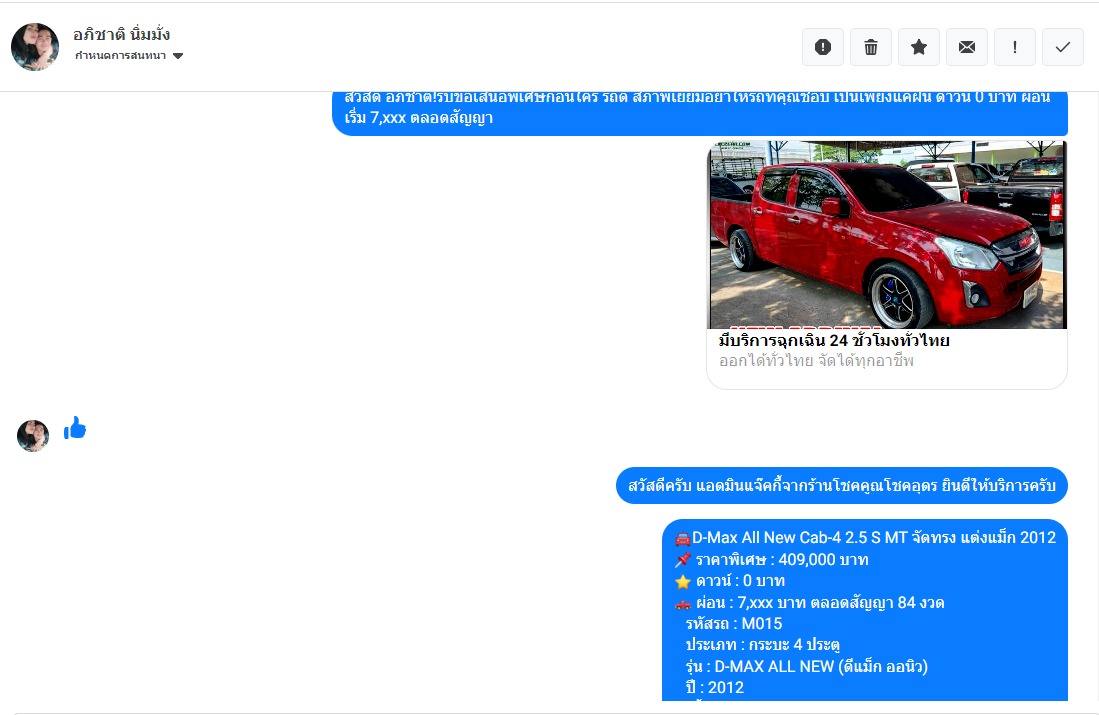Open อภิชาติ นิ่มมั่ง profile picture in header

[x=35, y=47]
